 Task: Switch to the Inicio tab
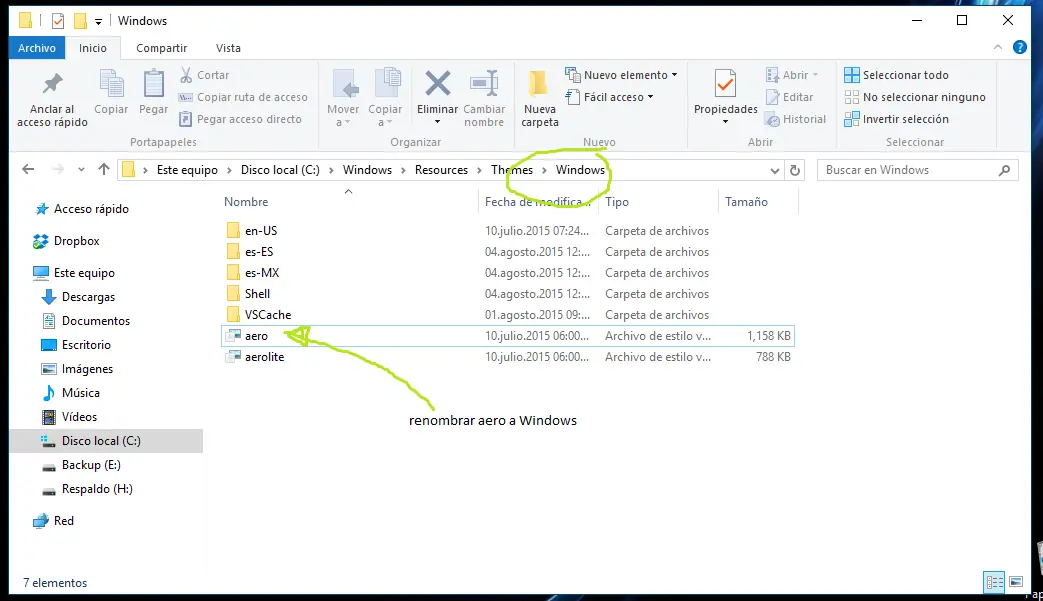(x=92, y=48)
